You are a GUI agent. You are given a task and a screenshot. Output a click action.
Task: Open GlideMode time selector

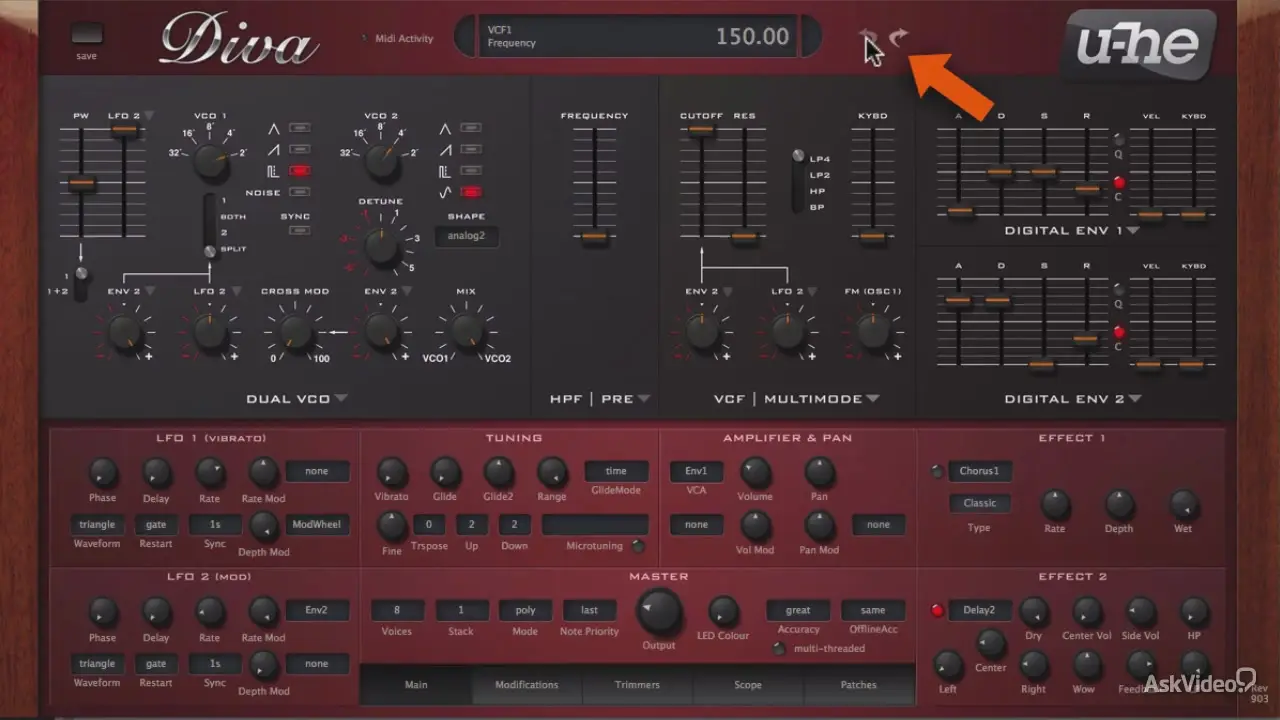(616, 471)
